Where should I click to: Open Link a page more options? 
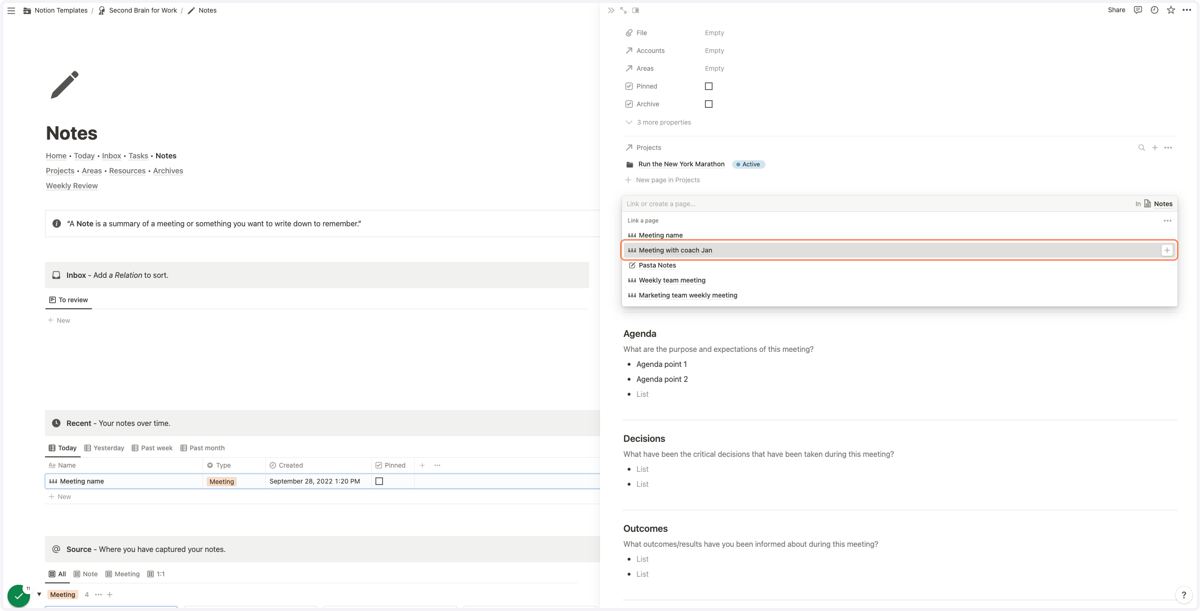pos(1167,221)
